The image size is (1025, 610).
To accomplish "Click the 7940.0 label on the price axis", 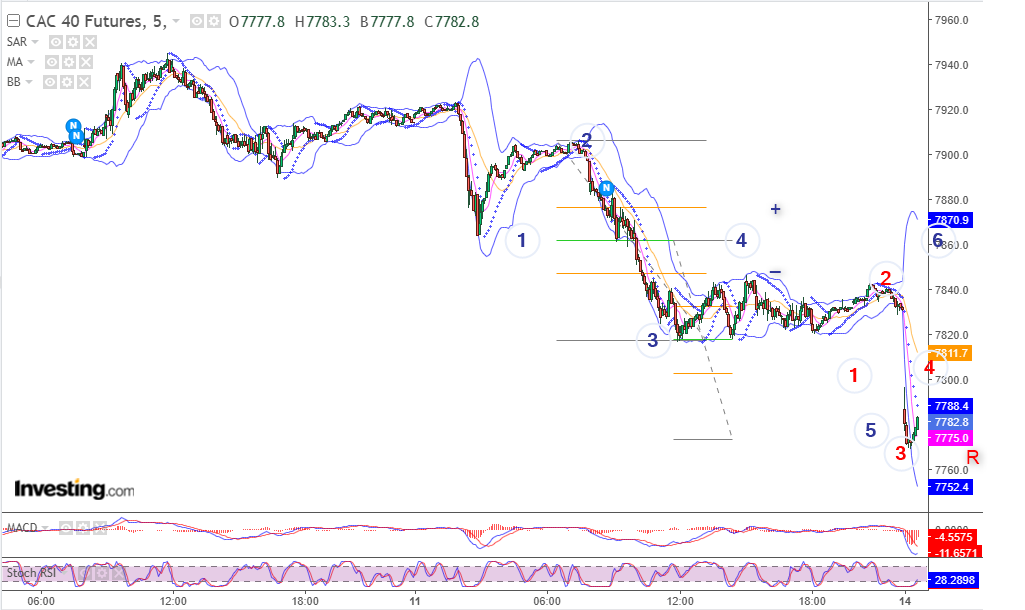I will click(x=952, y=65).
